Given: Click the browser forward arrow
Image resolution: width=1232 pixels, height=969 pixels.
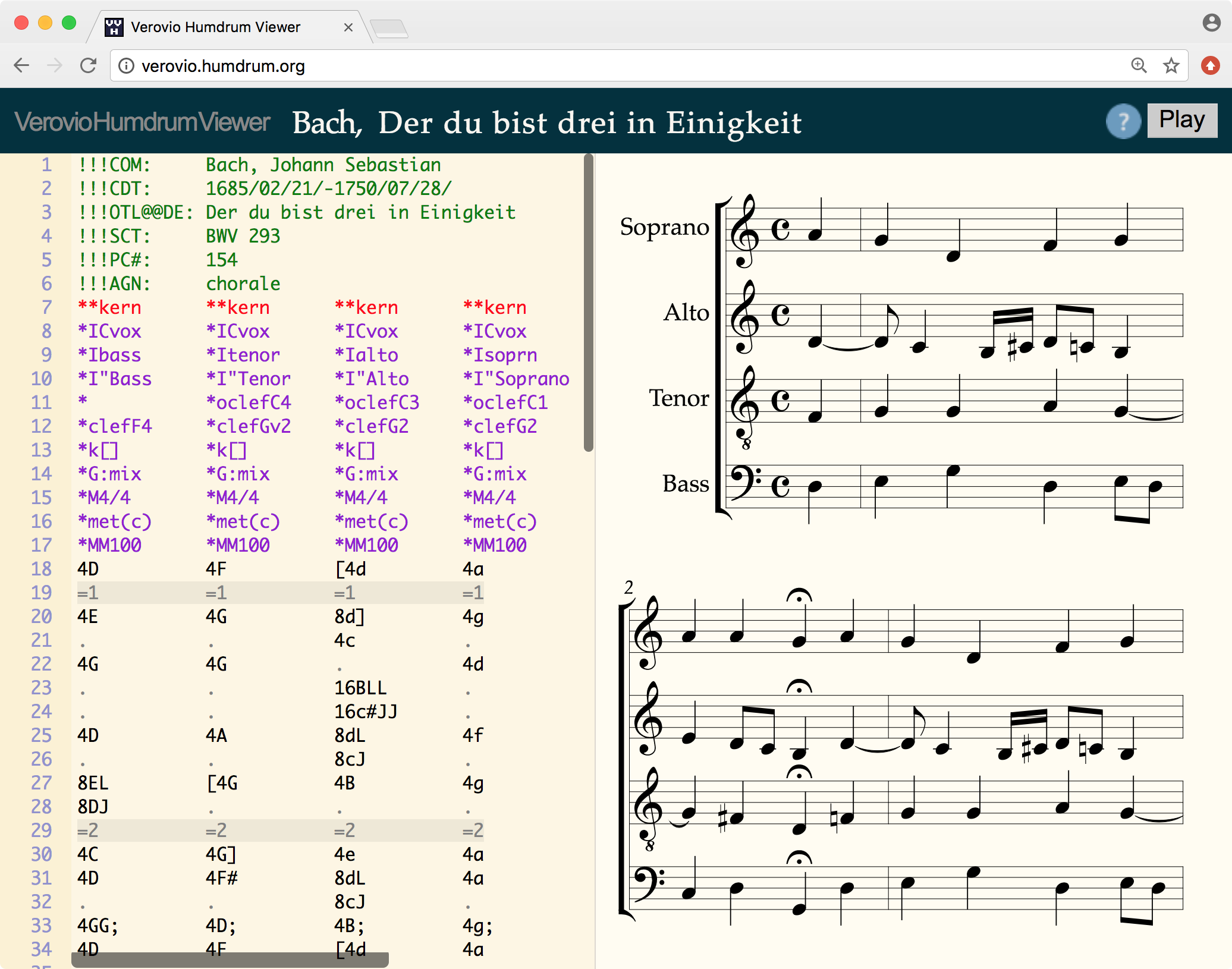Looking at the screenshot, I should point(55,65).
